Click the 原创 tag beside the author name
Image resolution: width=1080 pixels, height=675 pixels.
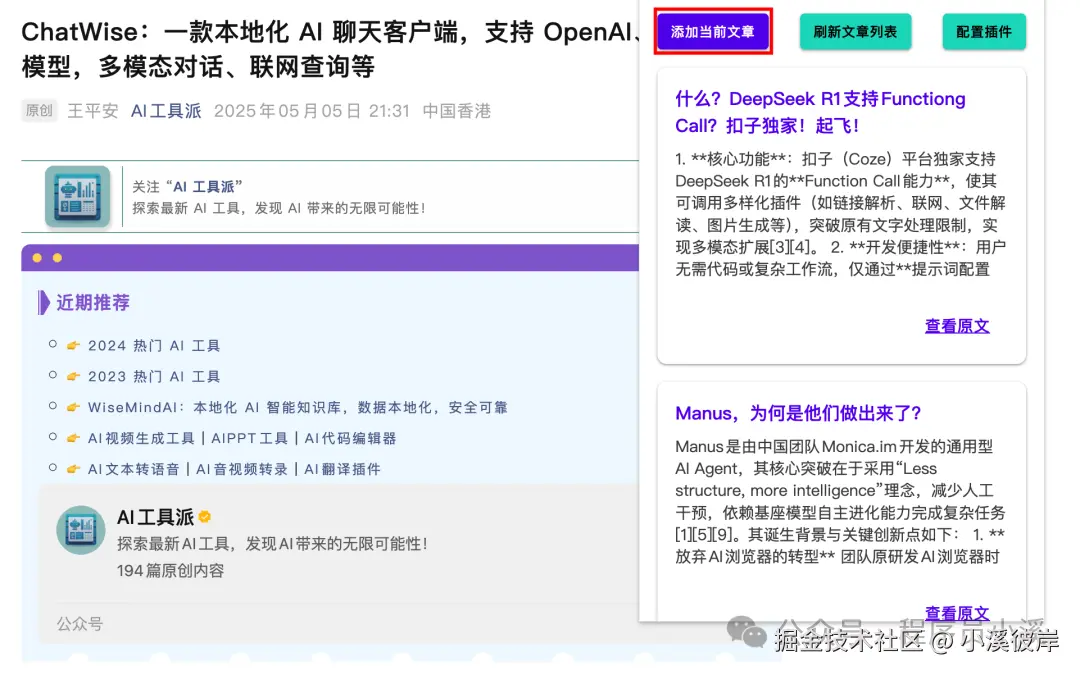38,111
